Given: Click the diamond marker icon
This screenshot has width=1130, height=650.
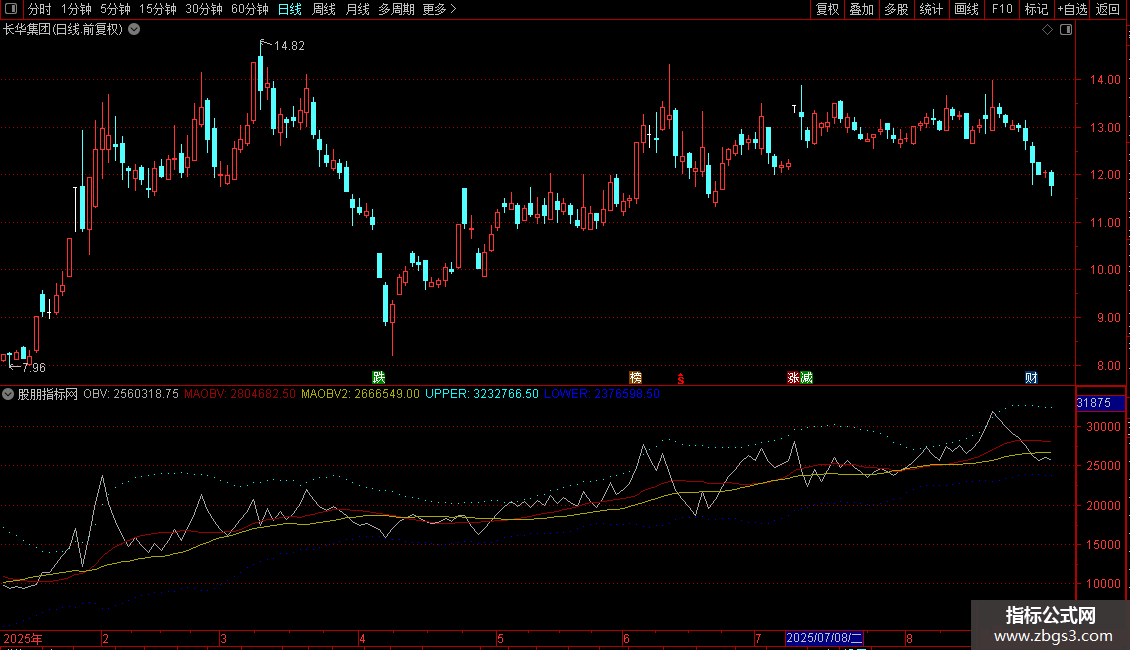Looking at the screenshot, I should tap(1048, 30).
